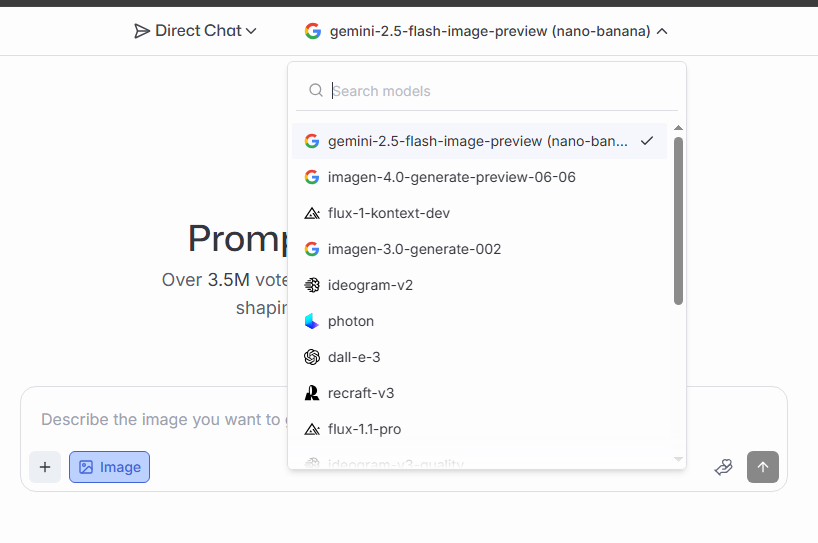Collapse the gemini-2.5-flash-image-preview model selector

[x=662, y=31]
